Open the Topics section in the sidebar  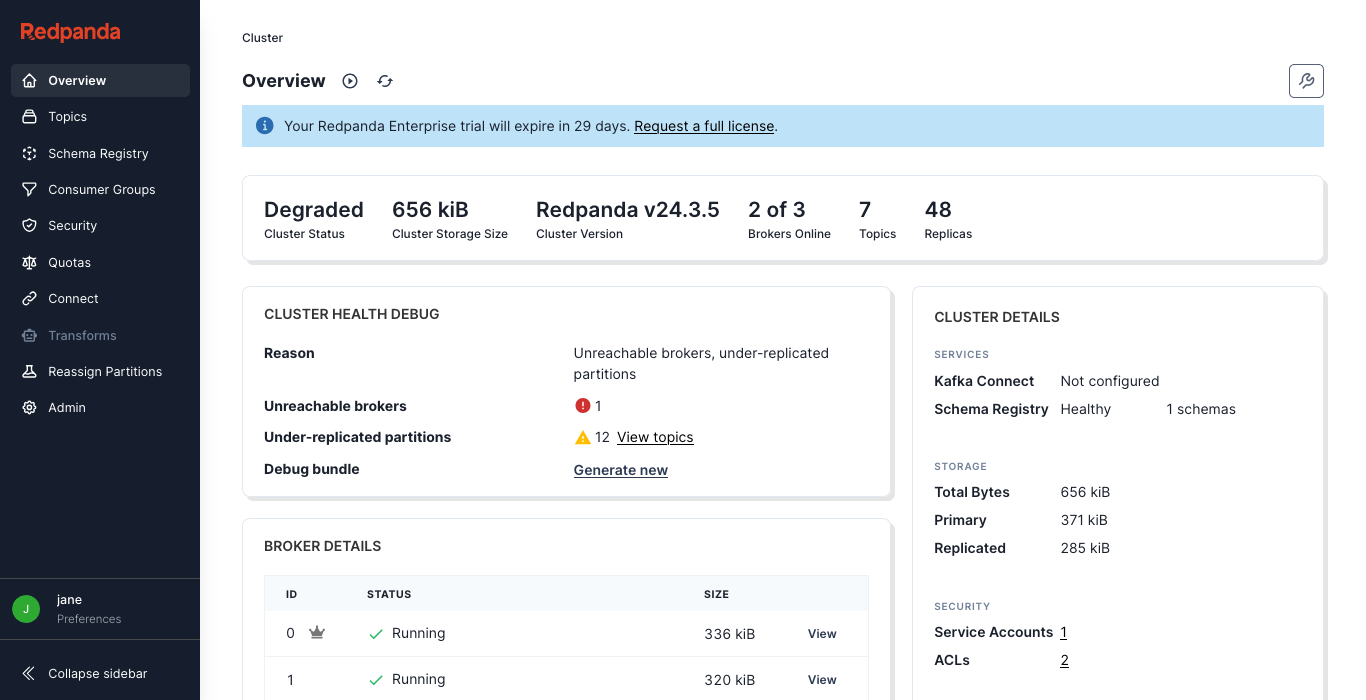[67, 116]
